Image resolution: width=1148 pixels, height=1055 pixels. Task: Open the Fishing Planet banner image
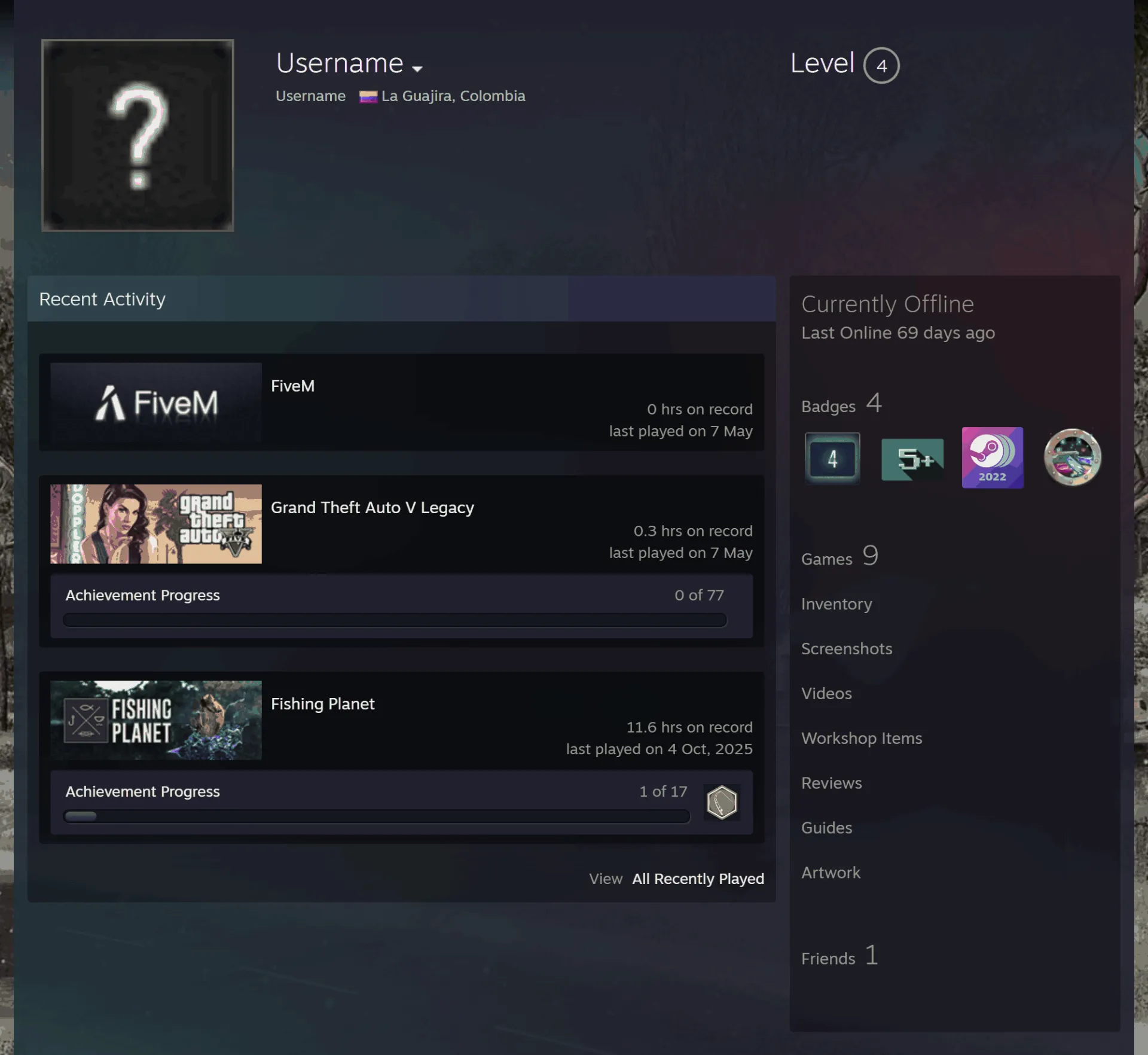[156, 720]
